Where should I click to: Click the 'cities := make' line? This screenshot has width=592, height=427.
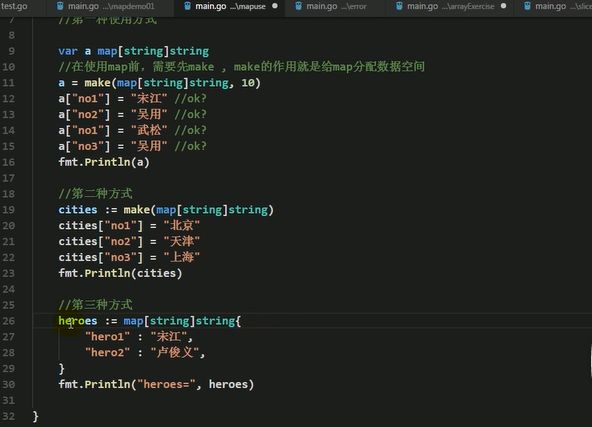pyautogui.click(x=166, y=210)
